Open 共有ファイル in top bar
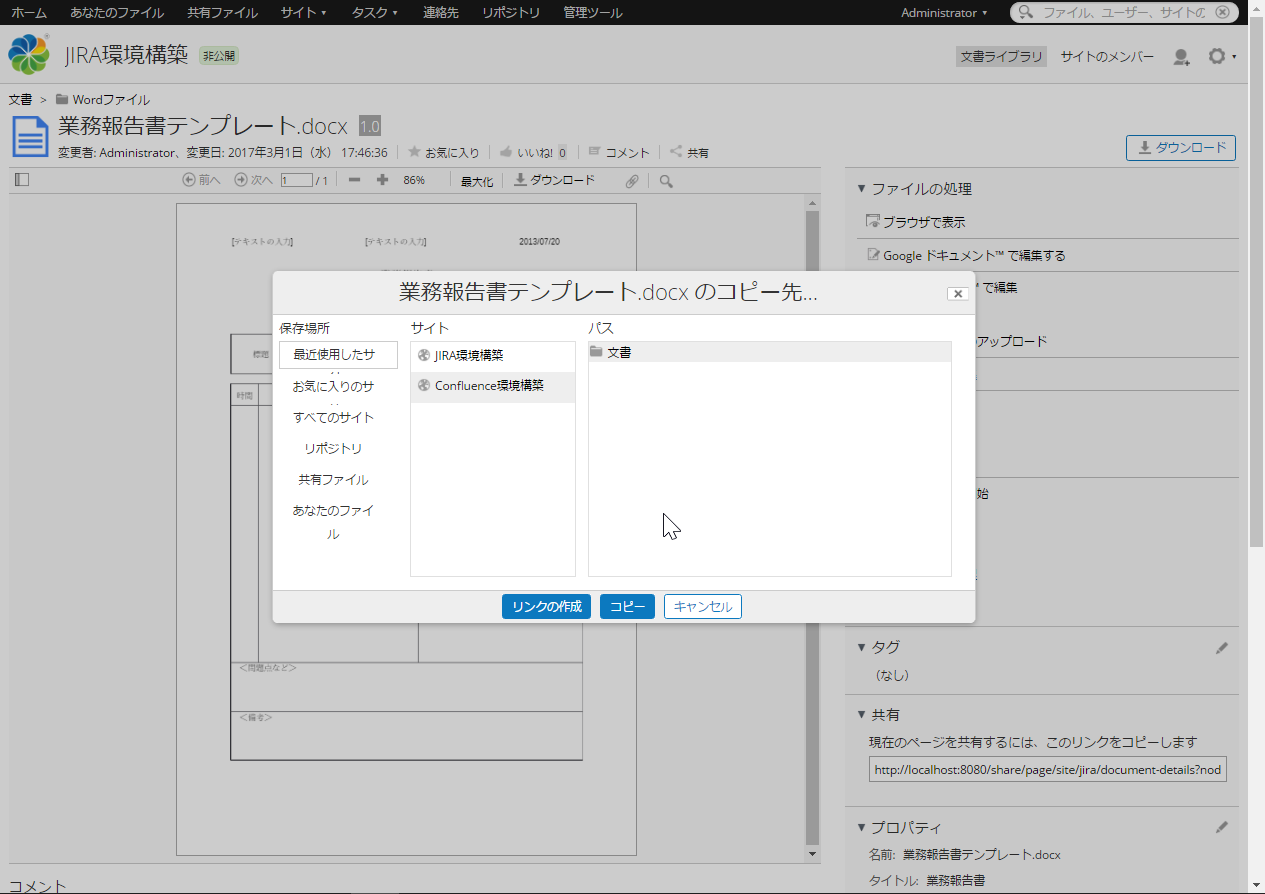This screenshot has height=894, width=1265. 222,13
